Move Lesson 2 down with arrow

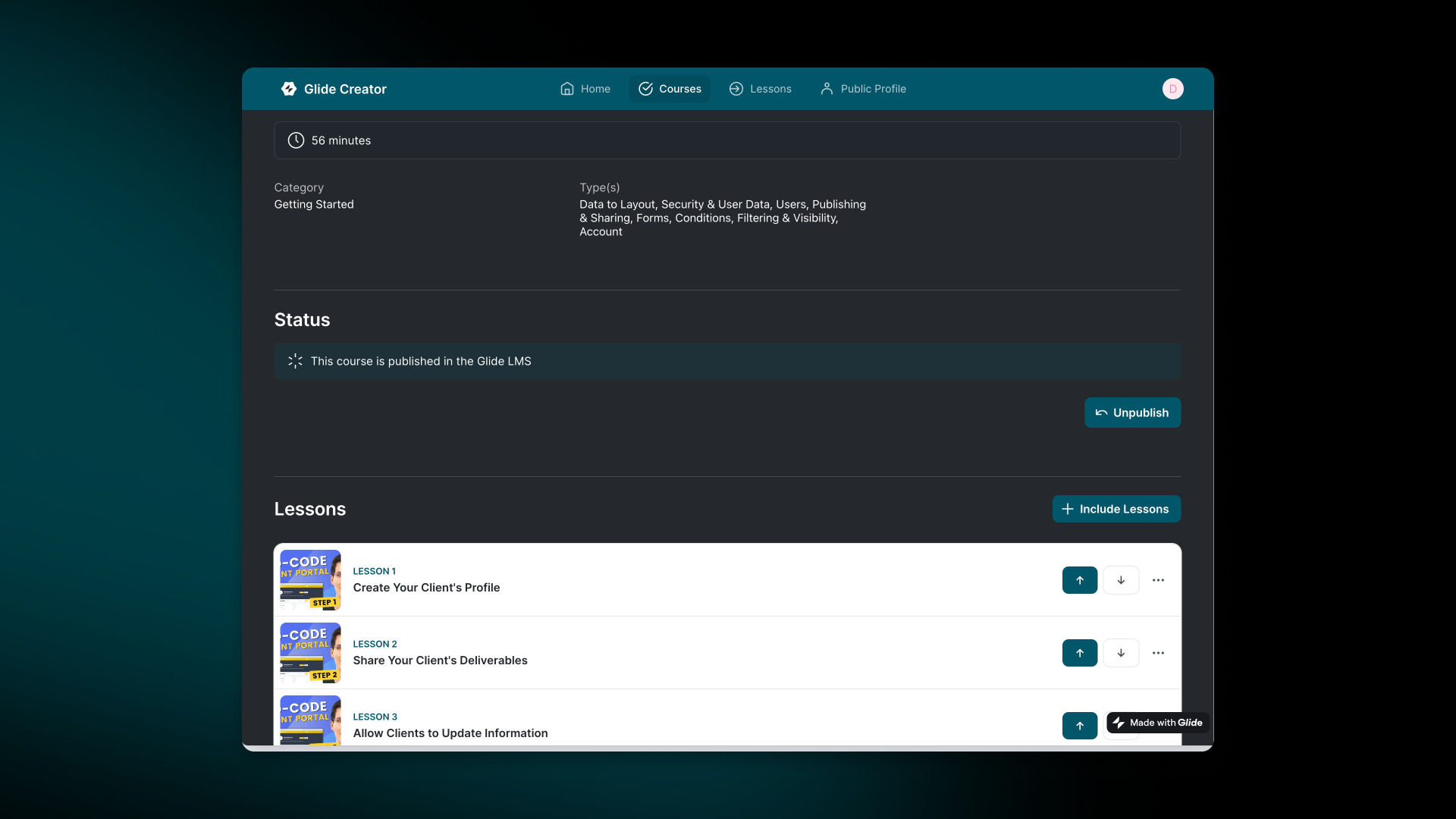[x=1121, y=653]
